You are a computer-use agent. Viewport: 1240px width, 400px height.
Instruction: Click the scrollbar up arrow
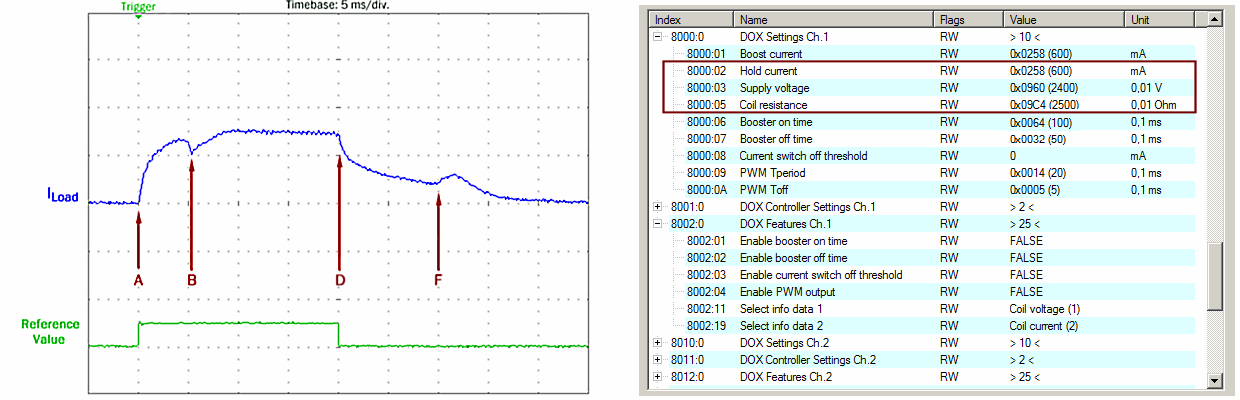[1214, 19]
